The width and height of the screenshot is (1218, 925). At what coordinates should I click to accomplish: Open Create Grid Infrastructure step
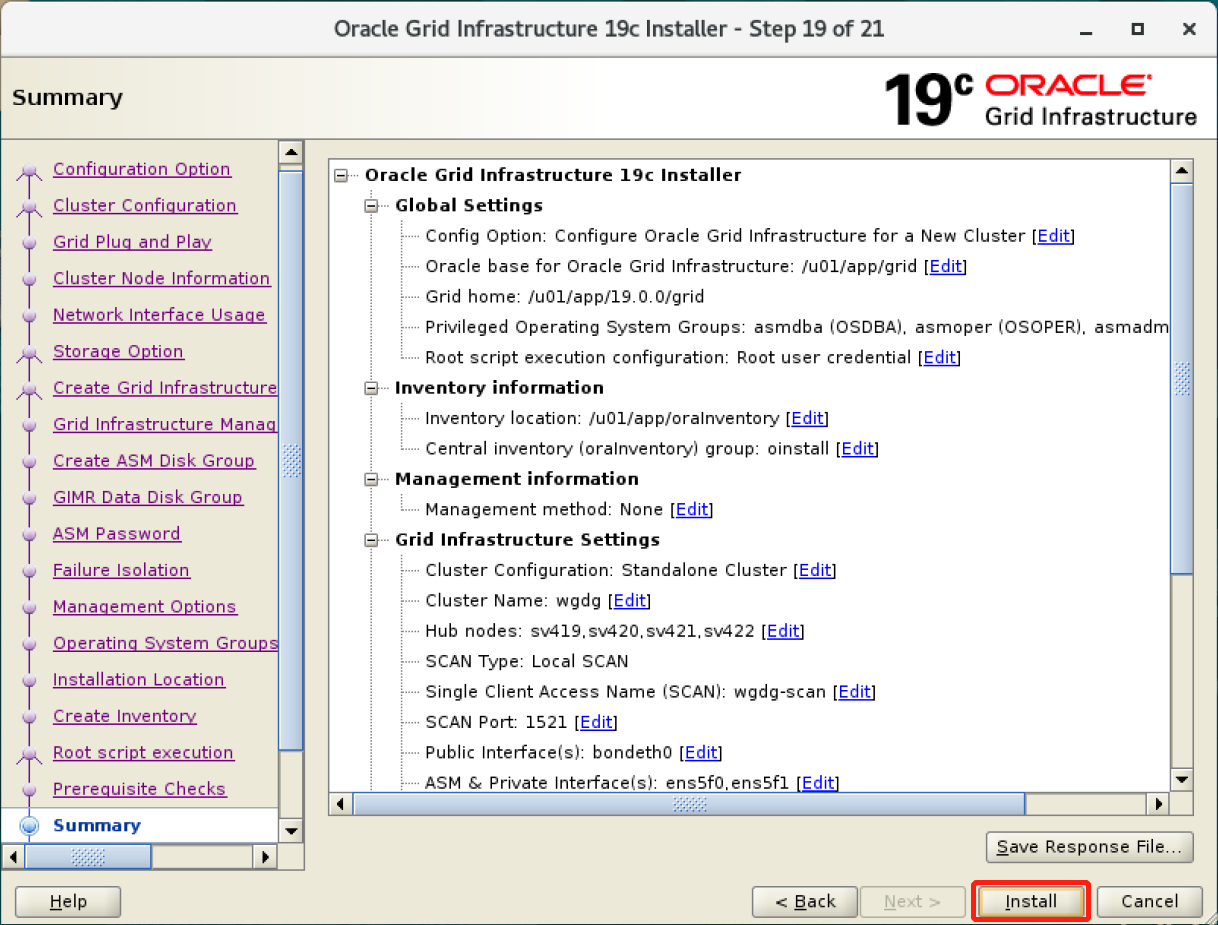pos(165,388)
